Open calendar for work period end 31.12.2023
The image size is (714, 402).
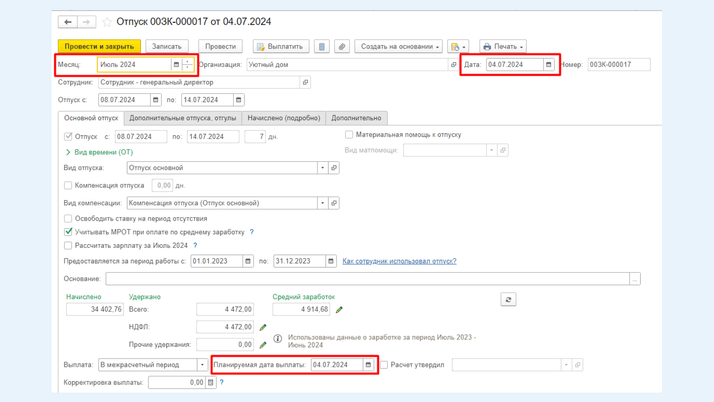coord(331,261)
